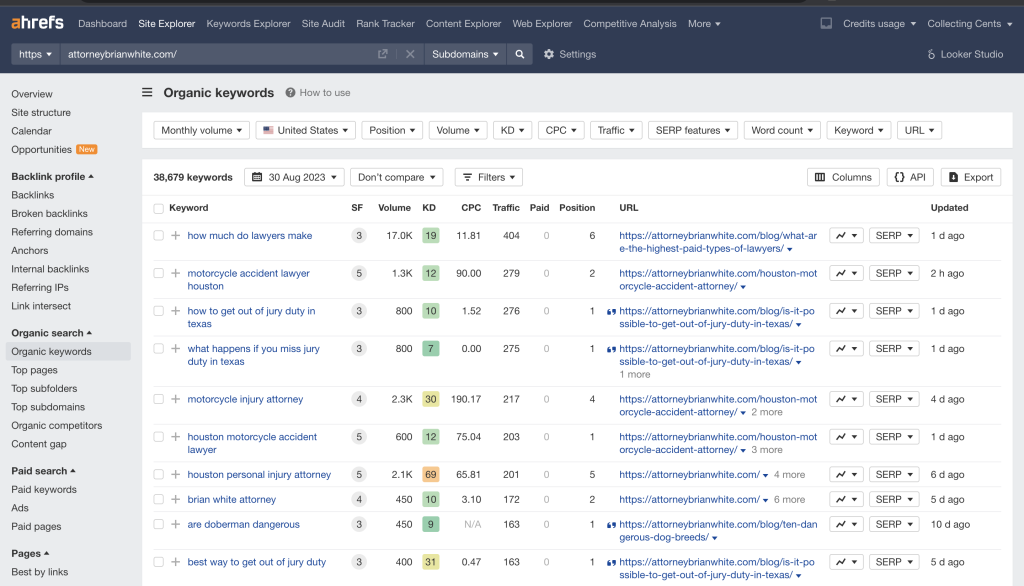1024x586 pixels.
Task: Open Top pages in the sidebar
Action: click(x=34, y=370)
